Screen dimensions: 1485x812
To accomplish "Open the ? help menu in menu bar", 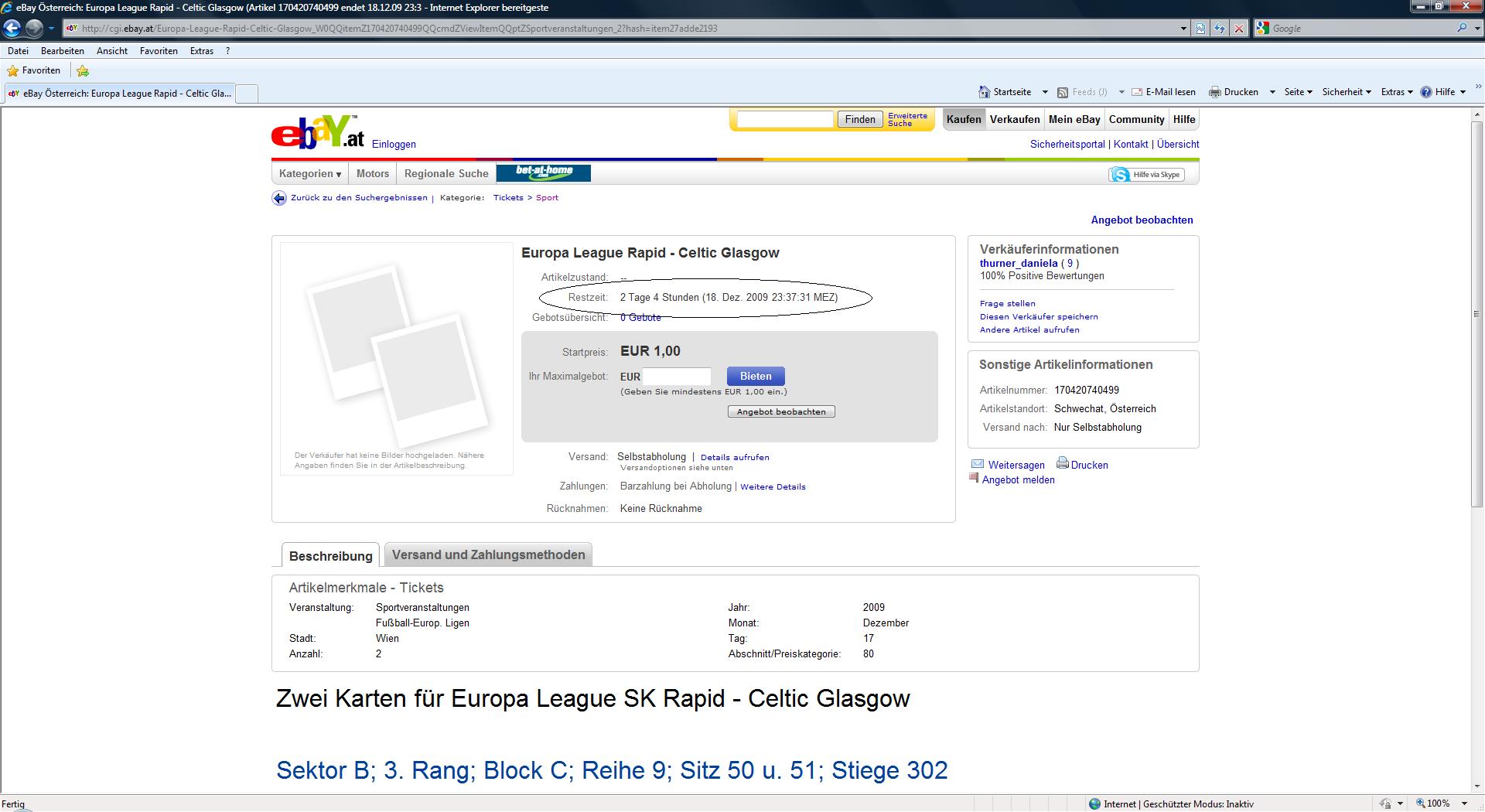I will [x=227, y=51].
